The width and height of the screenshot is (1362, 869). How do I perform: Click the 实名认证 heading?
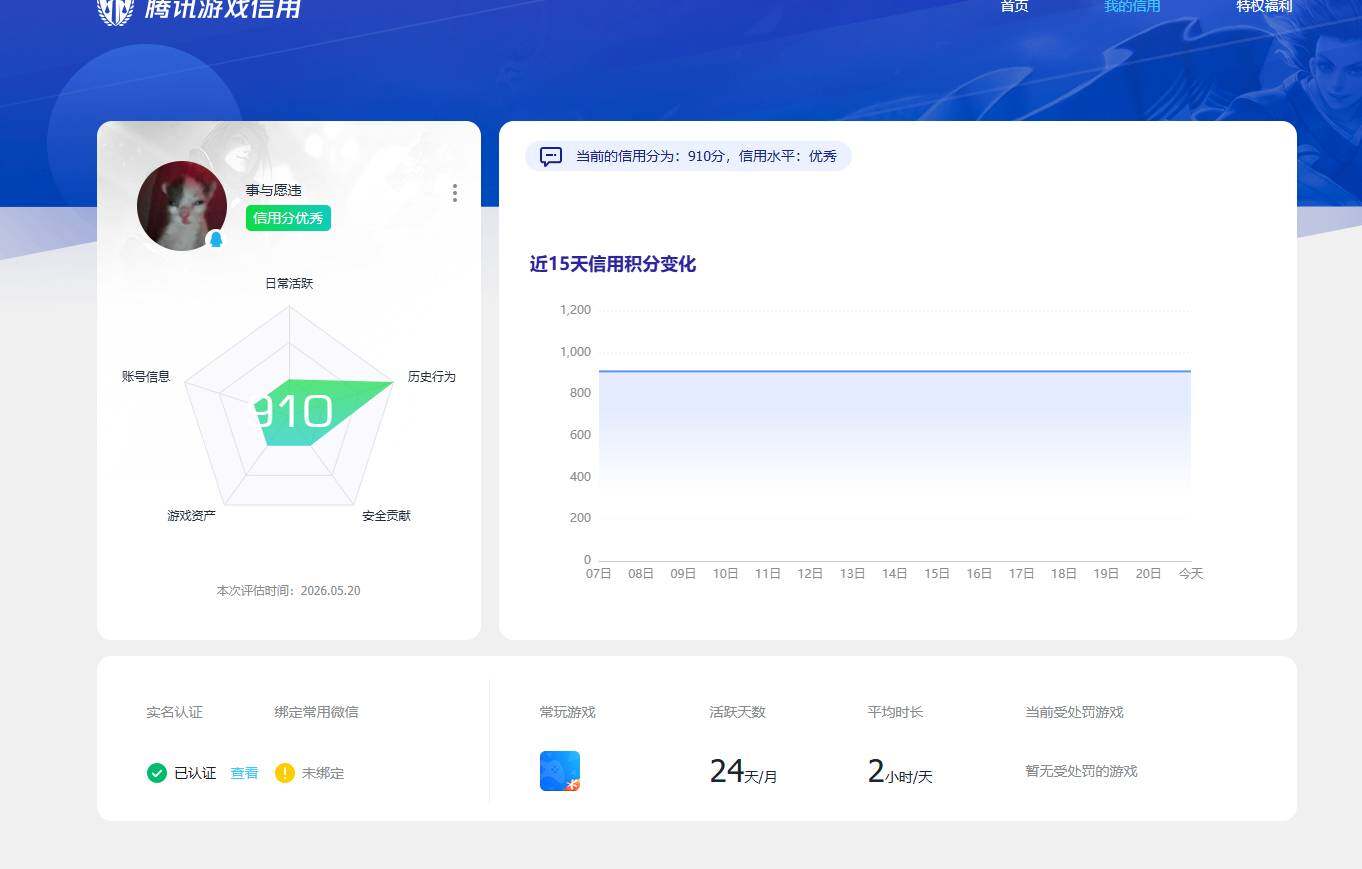pos(174,712)
